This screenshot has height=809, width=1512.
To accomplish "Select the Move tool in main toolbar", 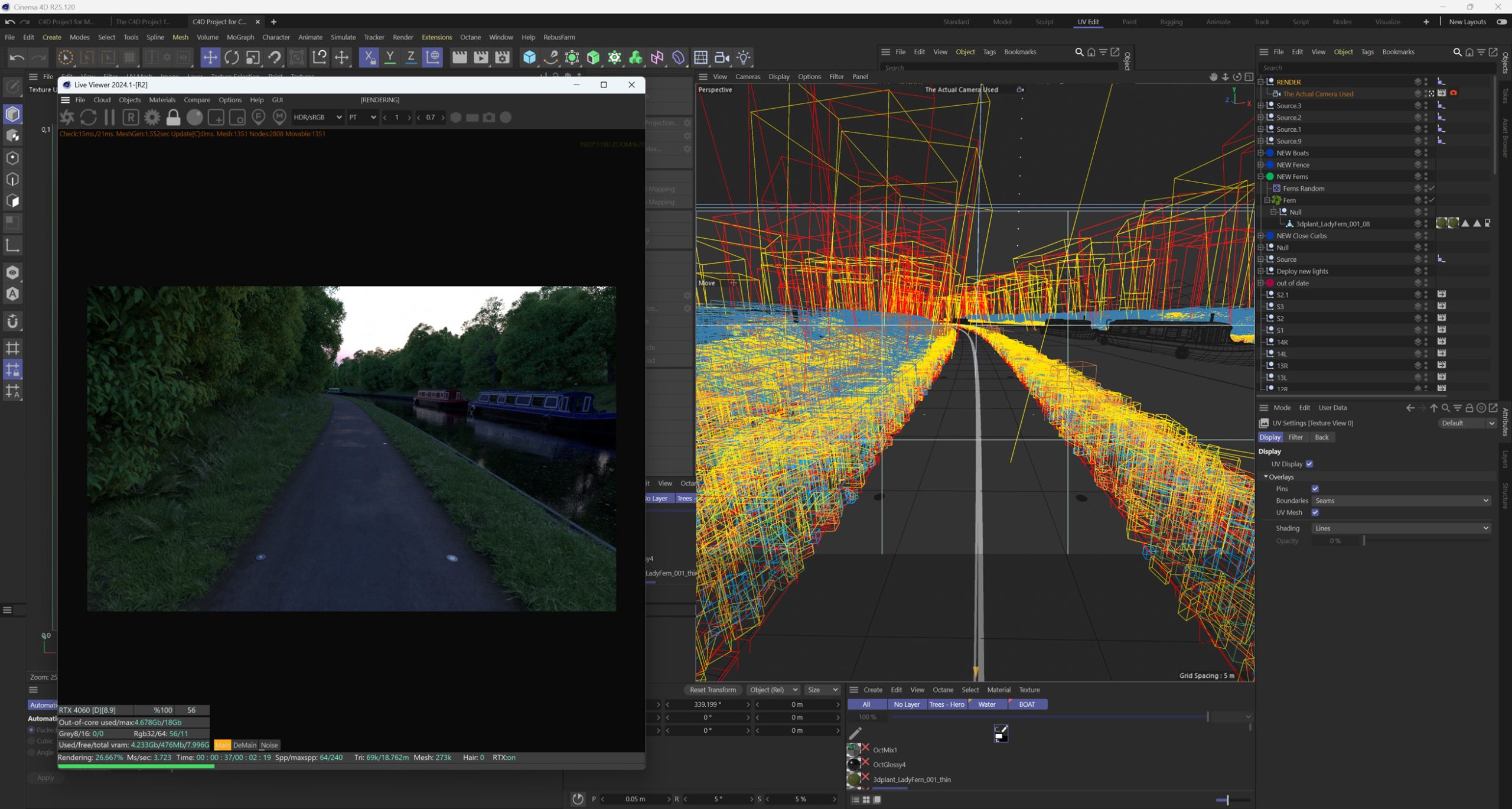I will [x=210, y=57].
